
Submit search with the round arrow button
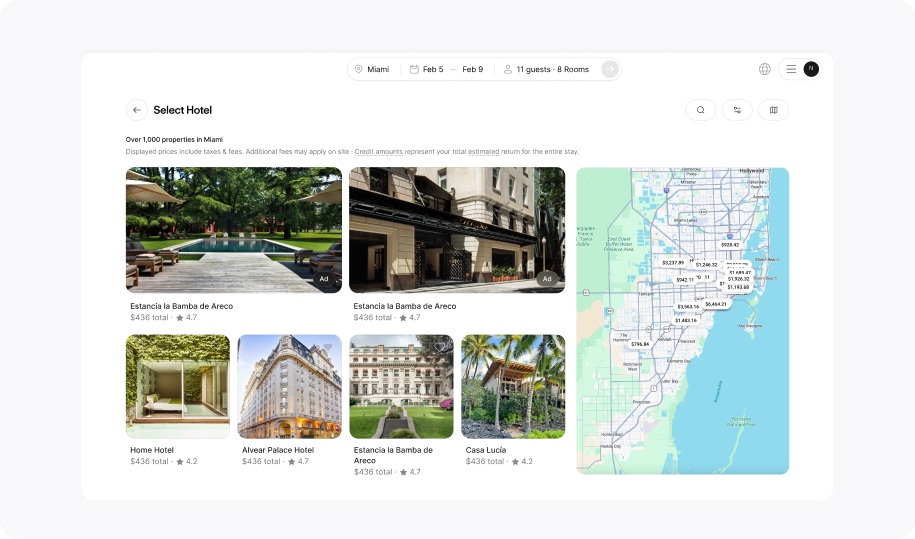[x=610, y=69]
